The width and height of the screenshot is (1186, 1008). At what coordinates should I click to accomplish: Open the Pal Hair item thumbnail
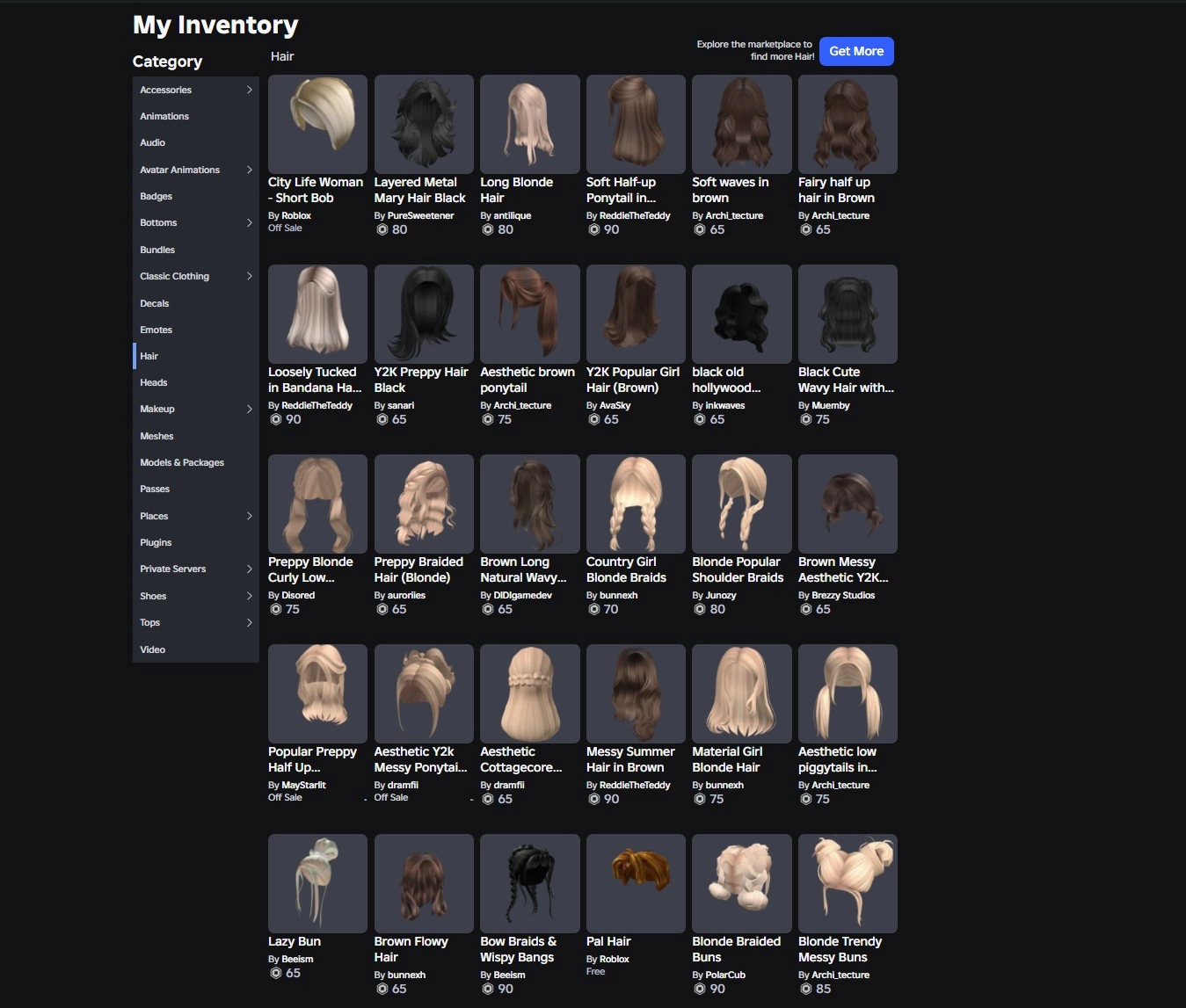[636, 883]
